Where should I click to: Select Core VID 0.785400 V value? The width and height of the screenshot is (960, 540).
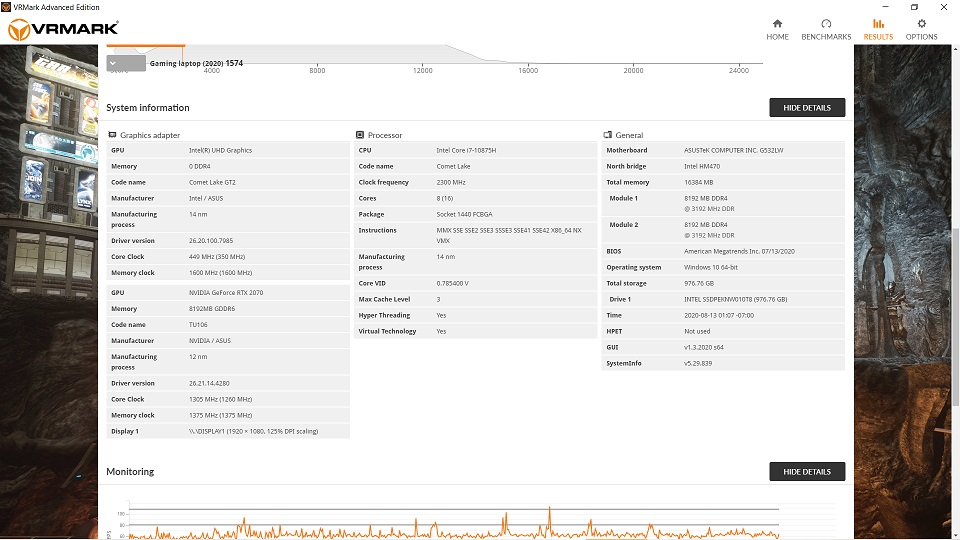[452, 283]
